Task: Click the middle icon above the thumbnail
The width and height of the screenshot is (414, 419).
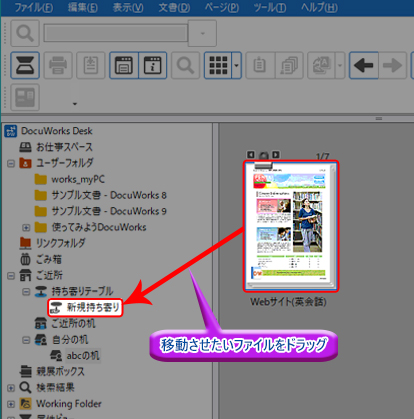Action: click(263, 155)
